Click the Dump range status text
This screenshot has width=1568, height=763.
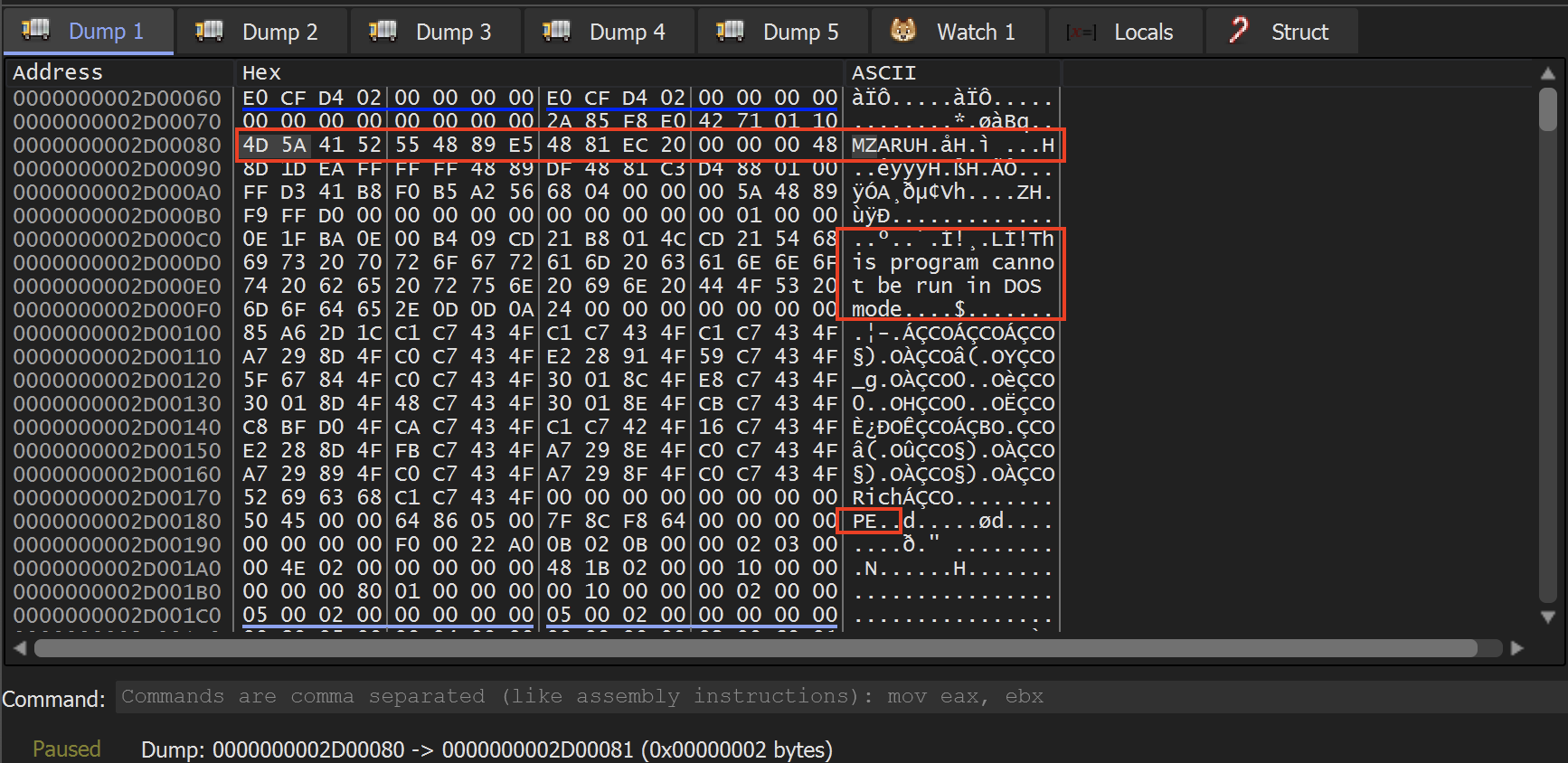click(x=486, y=749)
